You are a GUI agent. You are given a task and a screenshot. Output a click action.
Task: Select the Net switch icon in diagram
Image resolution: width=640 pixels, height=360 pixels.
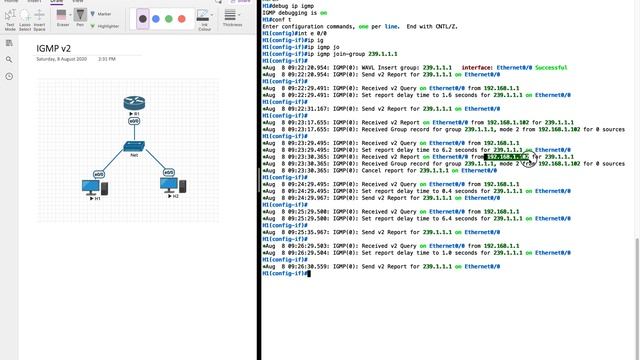click(134, 146)
